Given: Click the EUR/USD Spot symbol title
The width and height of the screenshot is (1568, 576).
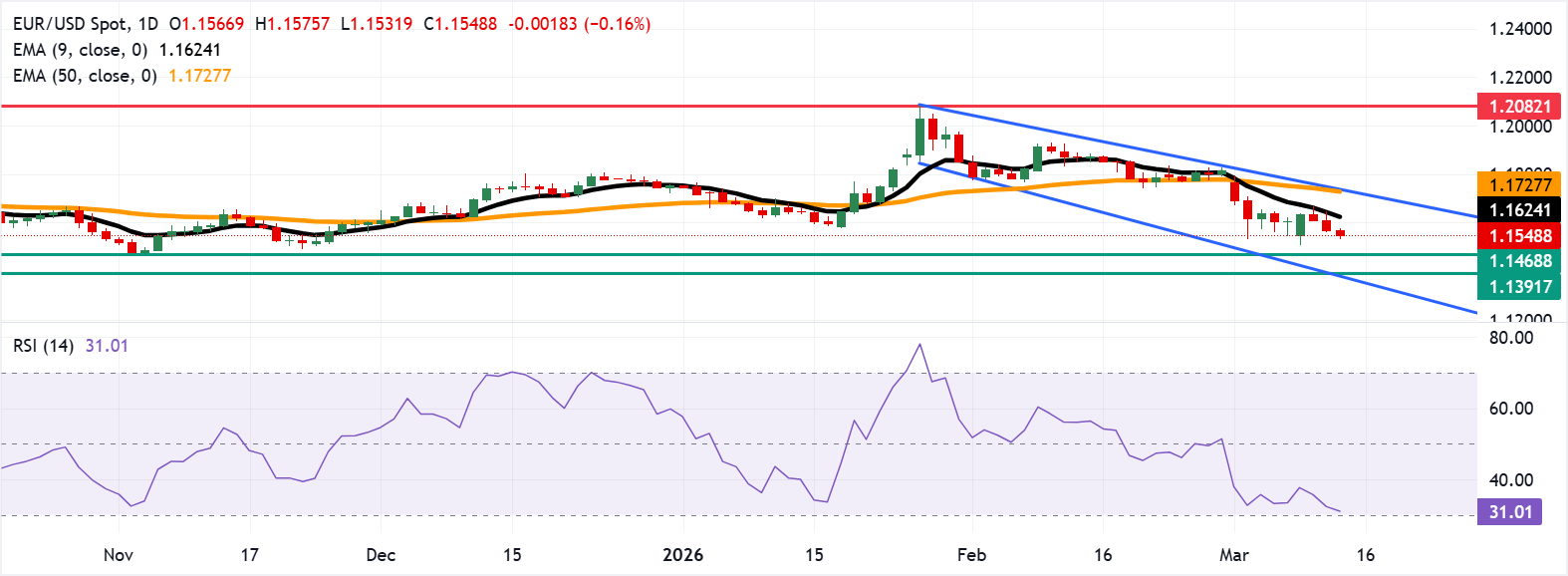Looking at the screenshot, I should pos(85,23).
